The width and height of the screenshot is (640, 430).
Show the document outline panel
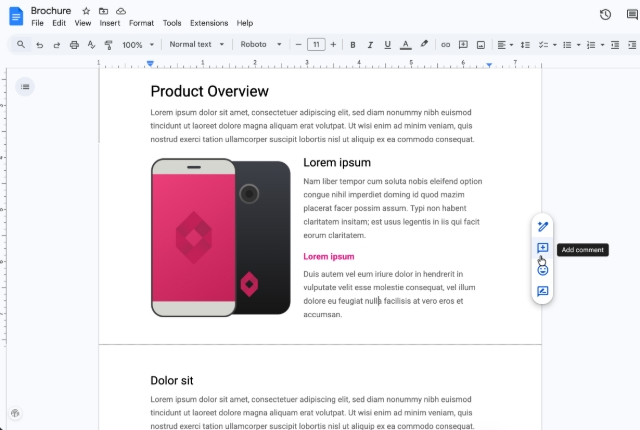click(25, 87)
